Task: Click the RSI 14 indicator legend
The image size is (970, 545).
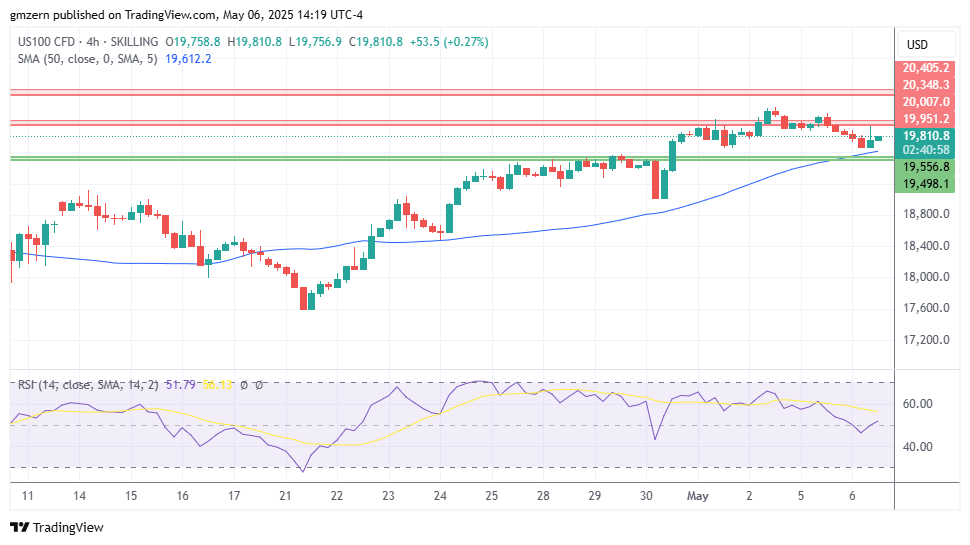Action: (87, 385)
